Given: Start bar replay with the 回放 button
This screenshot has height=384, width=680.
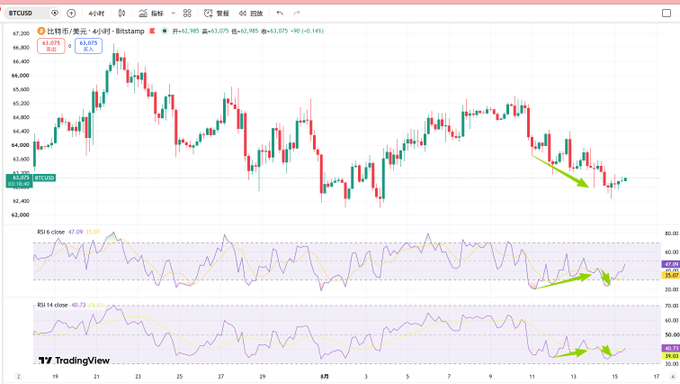Looking at the screenshot, I should tap(251, 13).
